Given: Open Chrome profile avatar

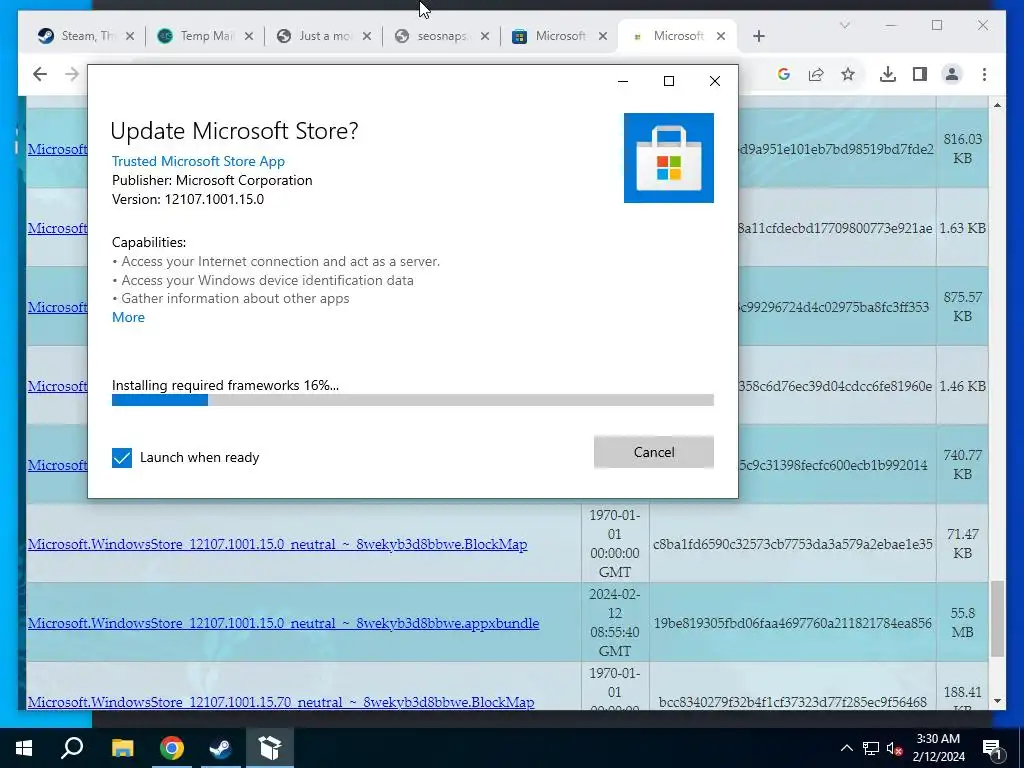Looking at the screenshot, I should click(952, 74).
